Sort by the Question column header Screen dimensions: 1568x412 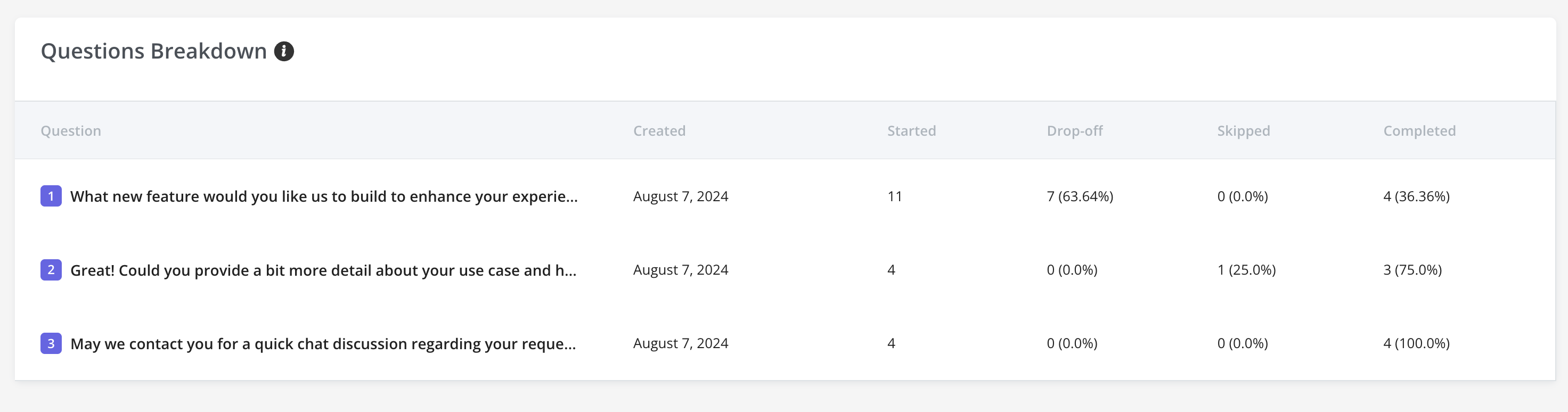71,131
